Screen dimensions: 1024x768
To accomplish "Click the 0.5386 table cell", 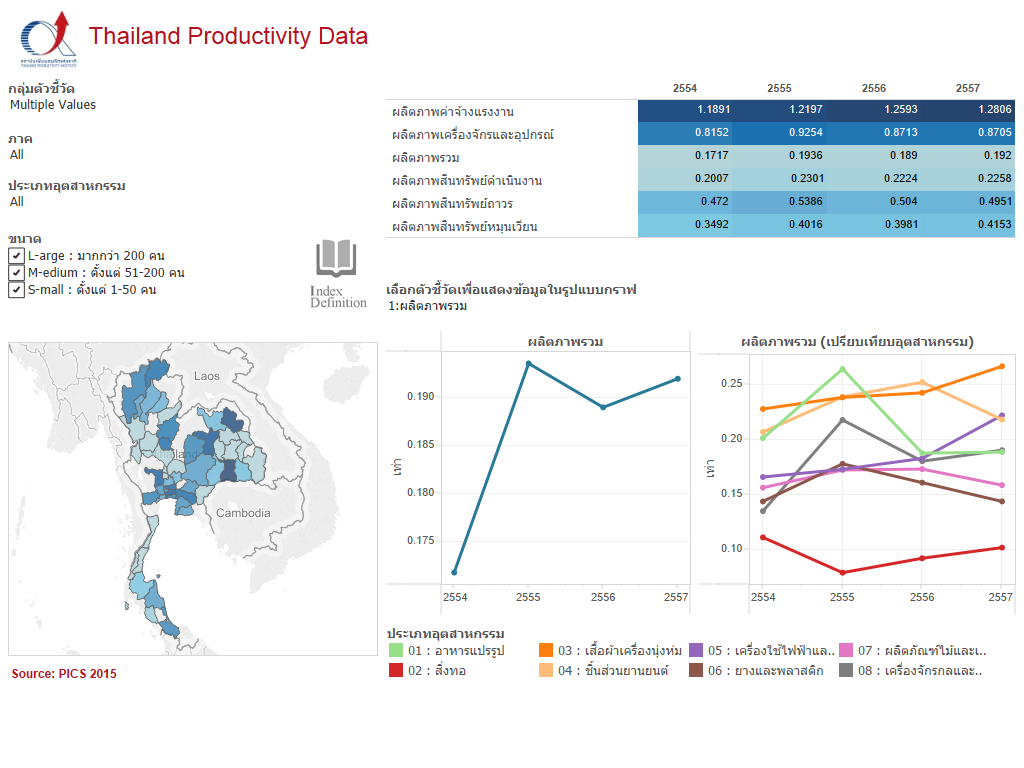I will tap(779, 202).
